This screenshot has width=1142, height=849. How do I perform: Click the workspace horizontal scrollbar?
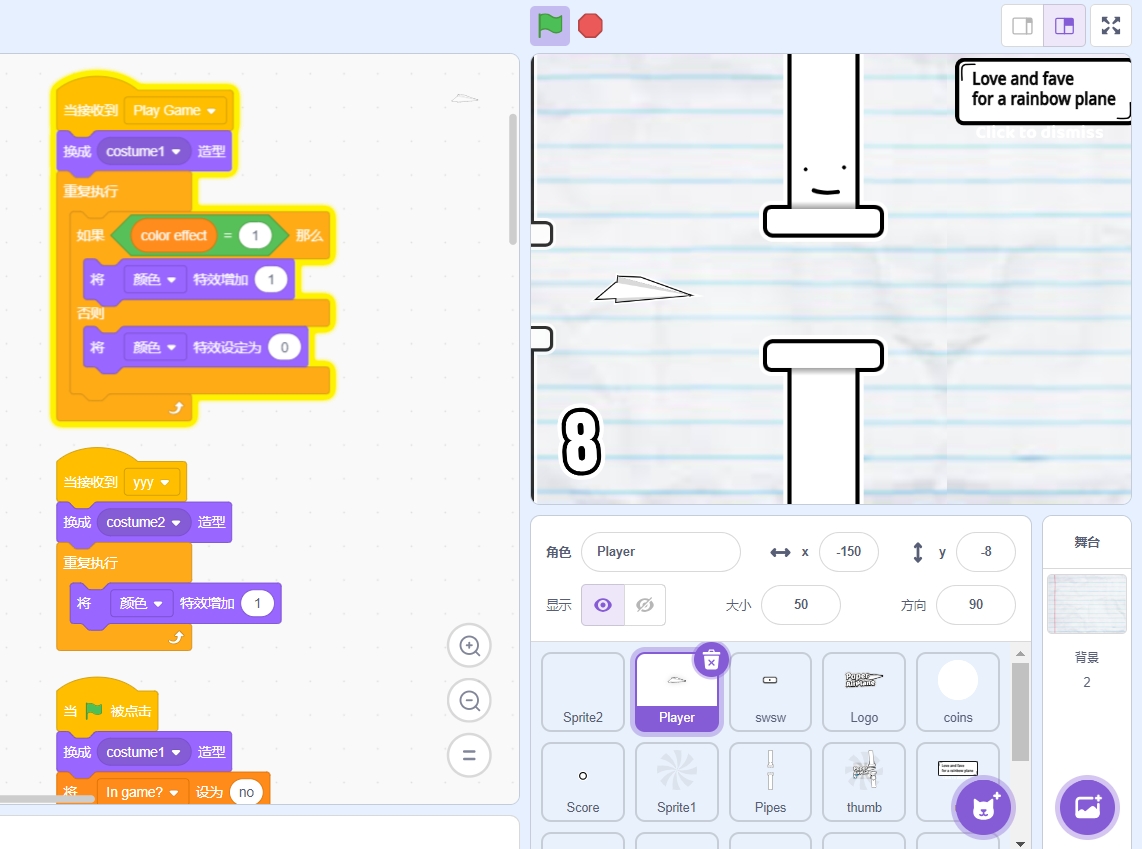click(47, 799)
